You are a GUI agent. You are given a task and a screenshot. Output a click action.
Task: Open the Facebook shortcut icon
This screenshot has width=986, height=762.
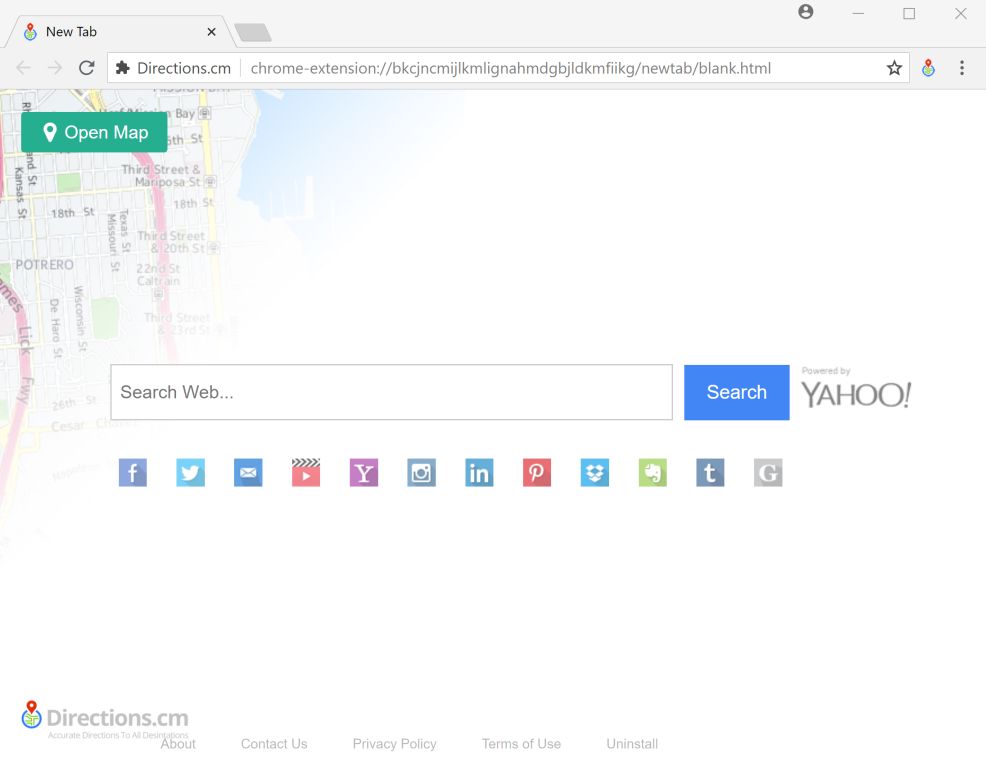[133, 473]
